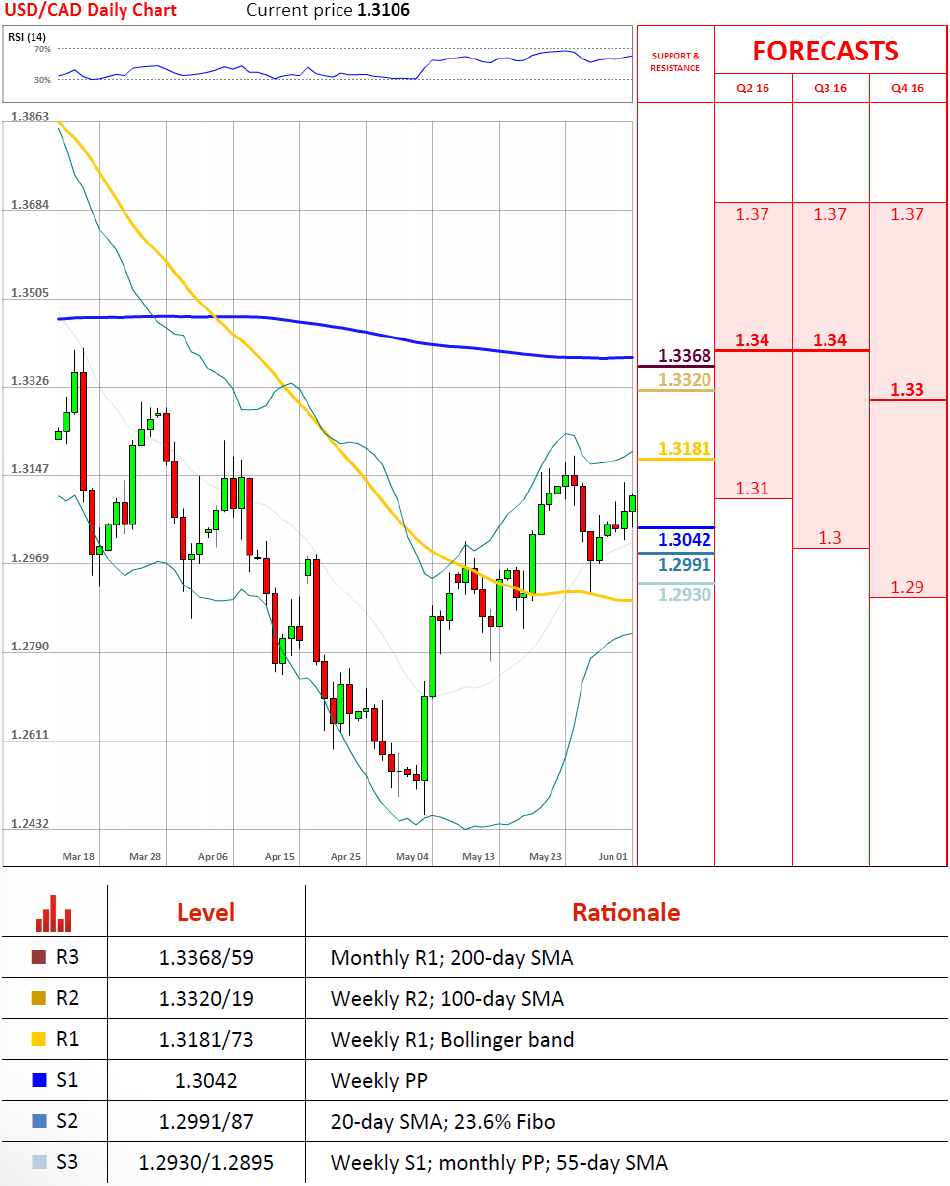Click the R3 row label
This screenshot has height=1186, width=950.
[x=67, y=957]
